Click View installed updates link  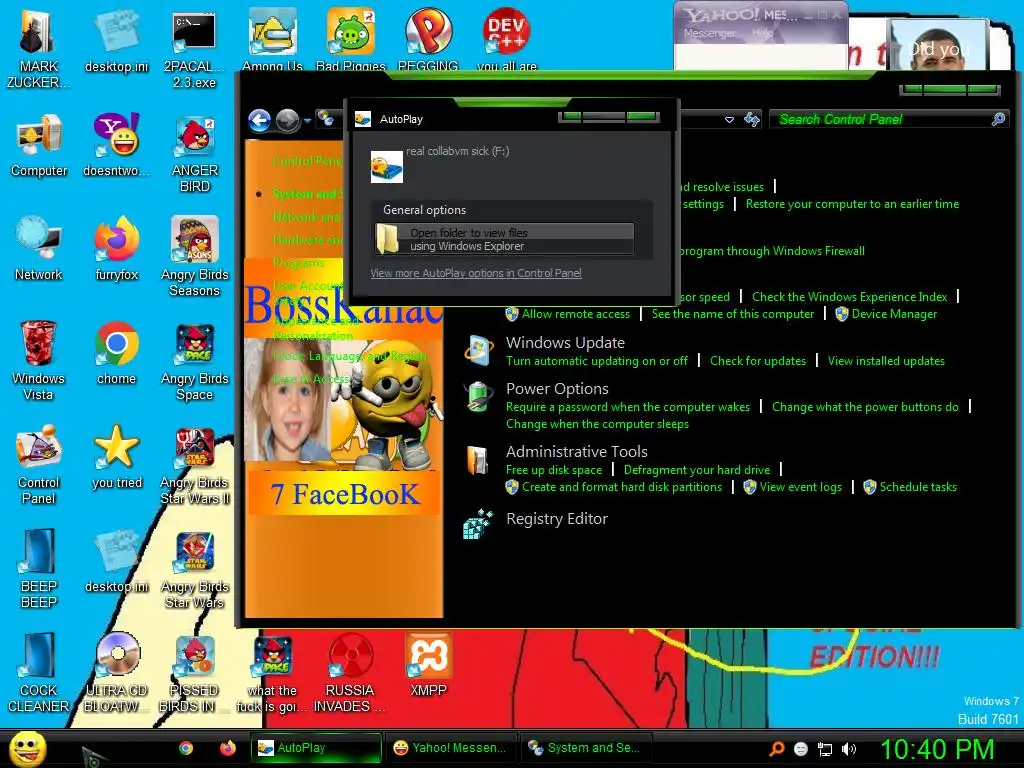click(x=886, y=360)
